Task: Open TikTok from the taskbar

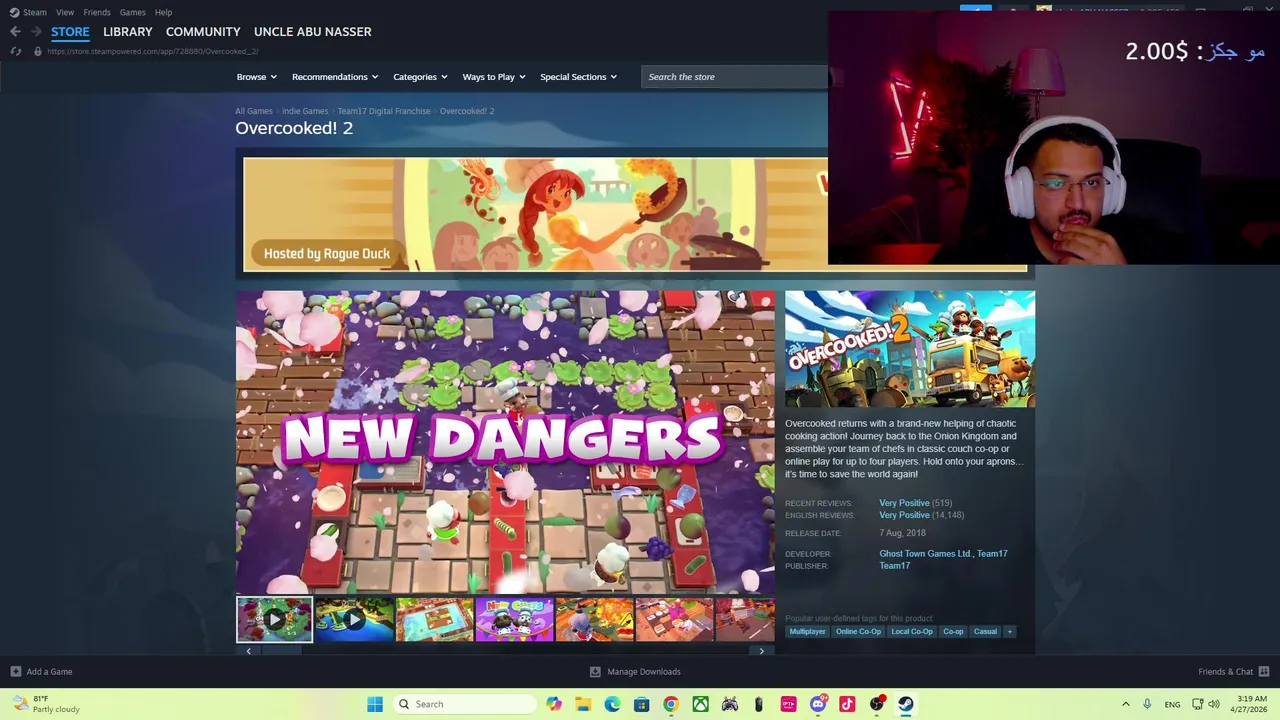Action: 847,704
